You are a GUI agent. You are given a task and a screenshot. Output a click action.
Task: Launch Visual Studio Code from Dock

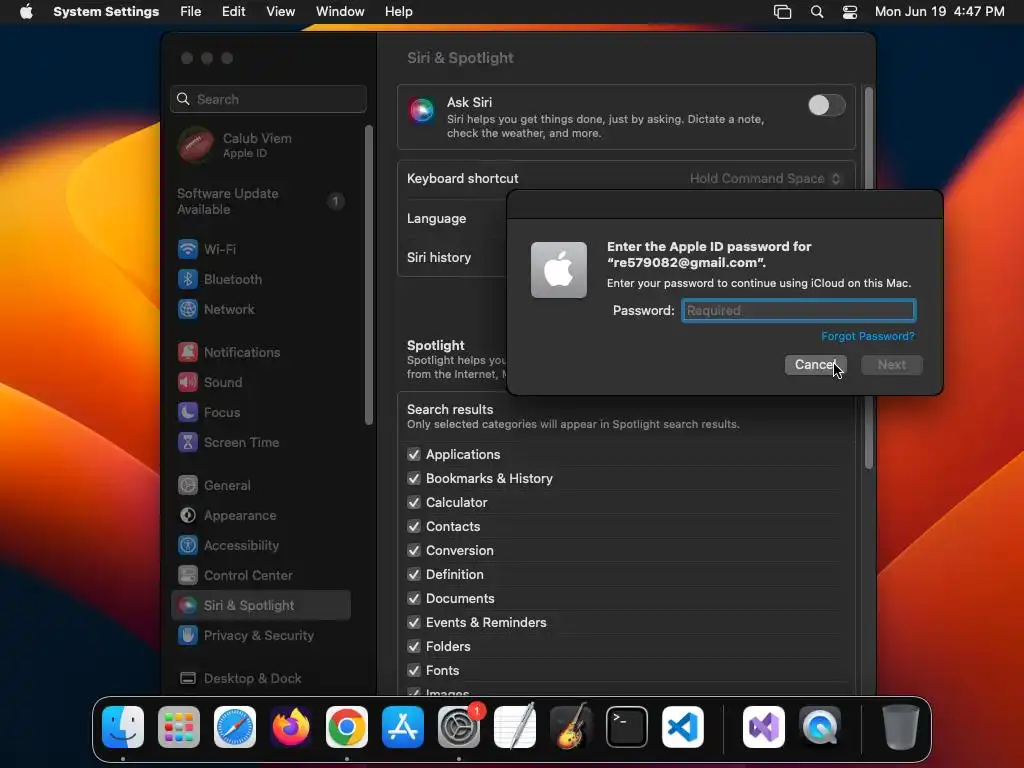[x=683, y=727]
